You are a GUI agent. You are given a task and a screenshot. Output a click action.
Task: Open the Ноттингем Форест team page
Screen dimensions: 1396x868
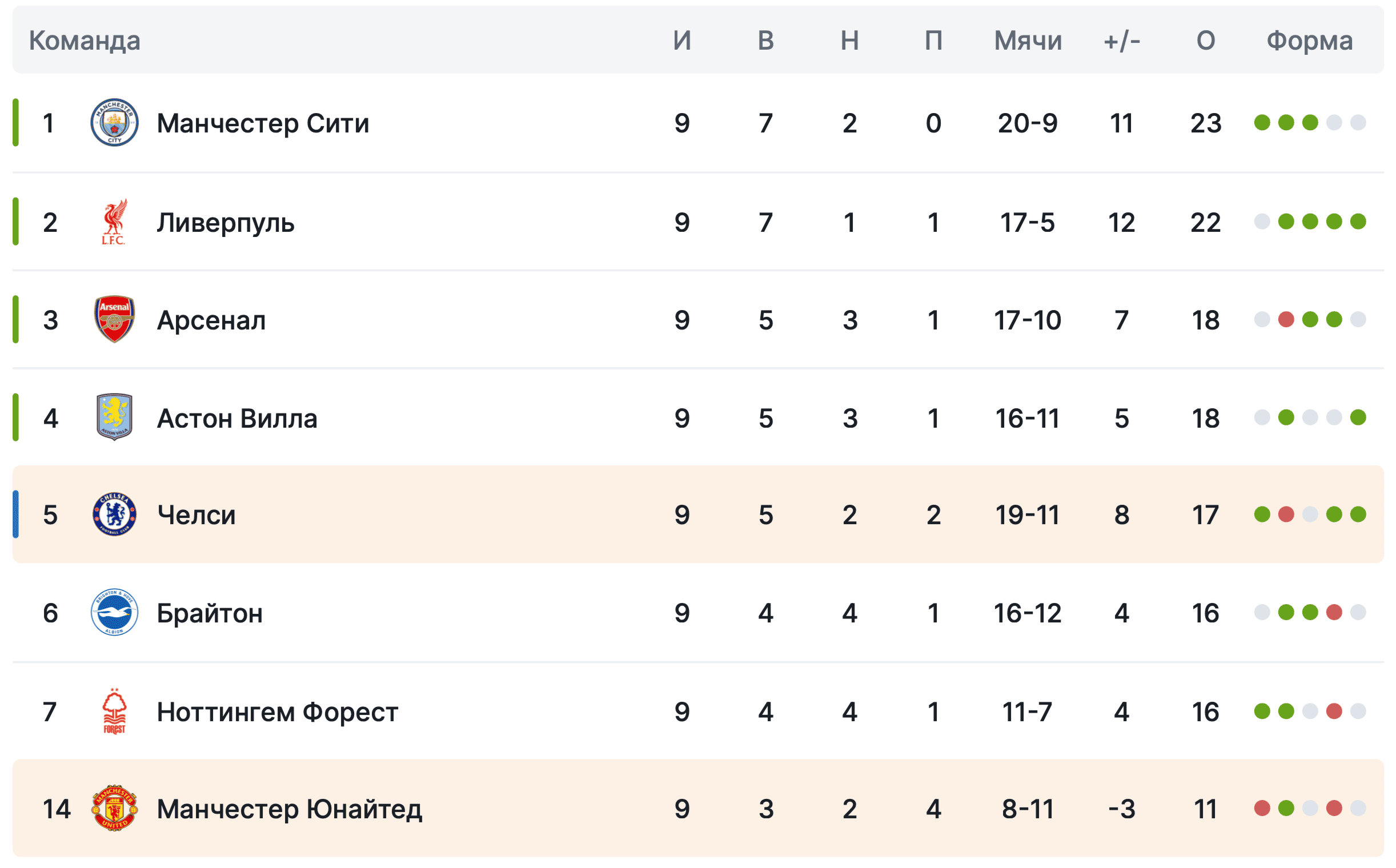tap(277, 712)
